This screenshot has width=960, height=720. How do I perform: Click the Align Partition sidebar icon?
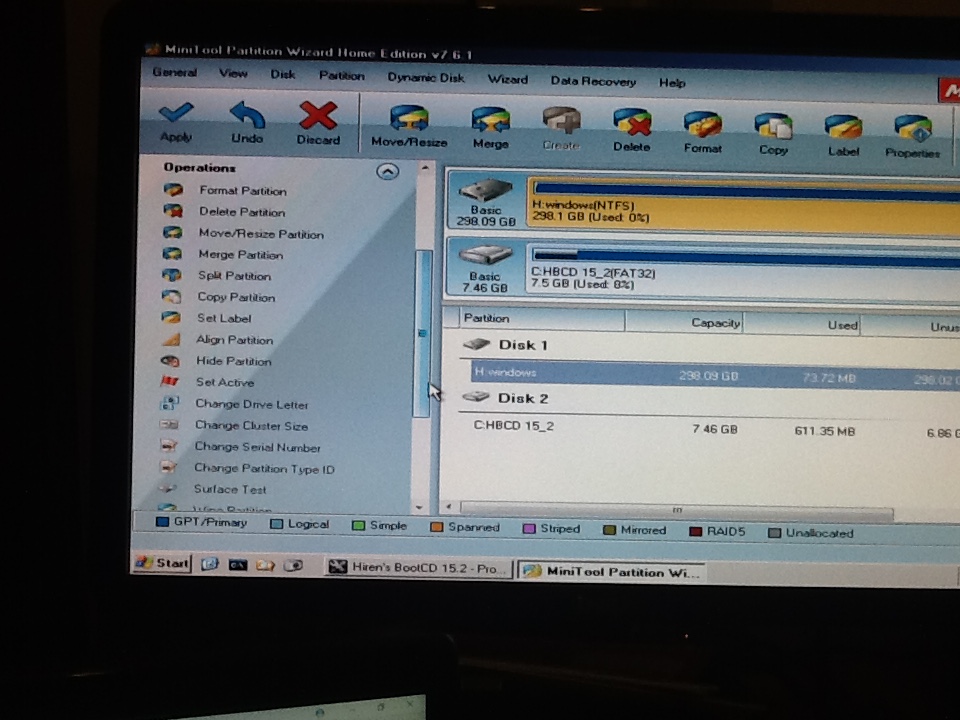171,339
